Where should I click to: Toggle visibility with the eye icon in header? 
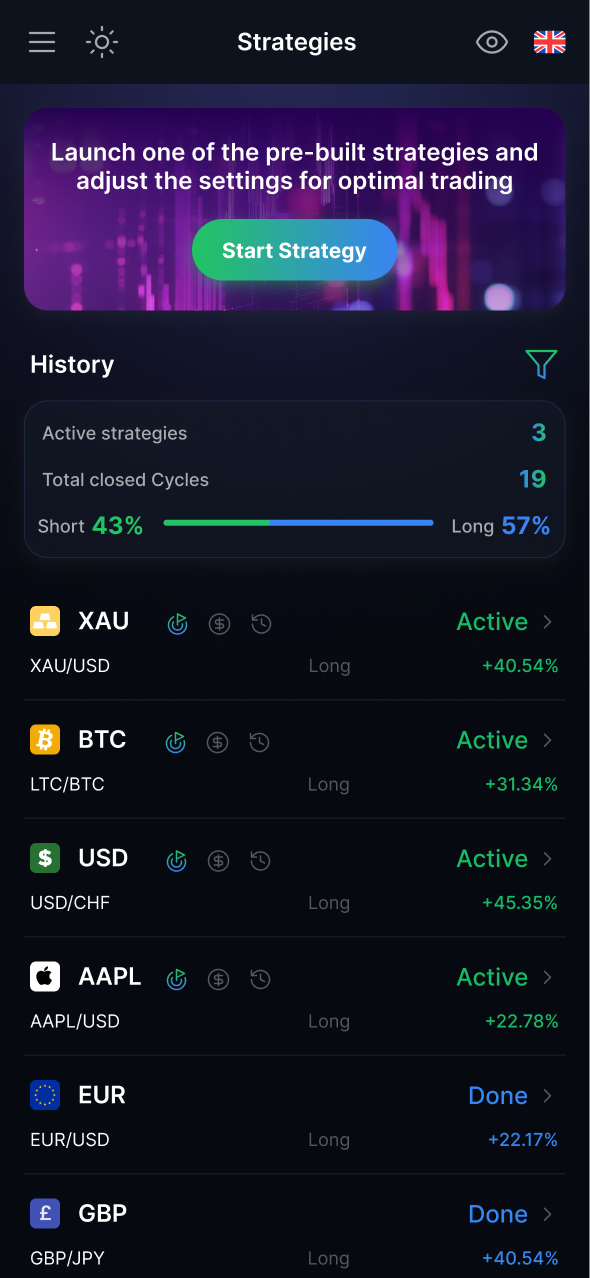[x=492, y=42]
